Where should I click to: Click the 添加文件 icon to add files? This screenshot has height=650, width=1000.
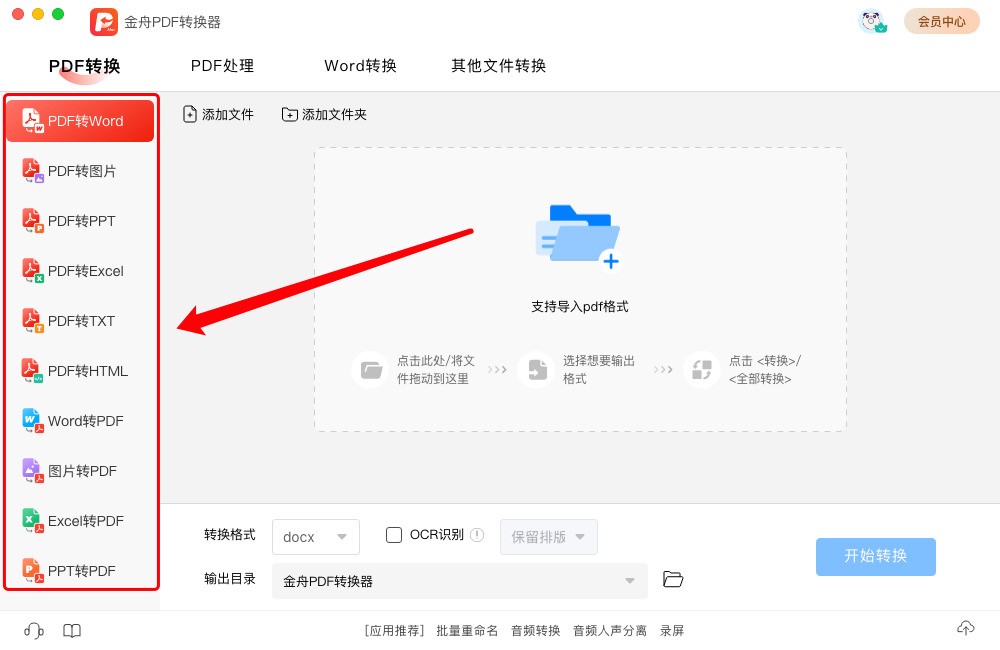[x=218, y=114]
